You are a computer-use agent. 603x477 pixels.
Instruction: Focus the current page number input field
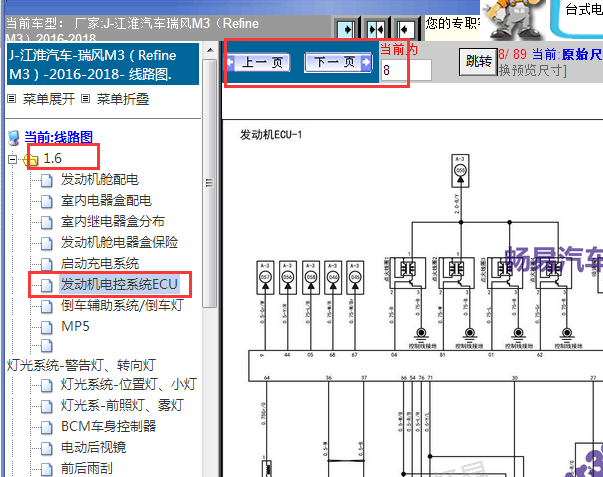pyautogui.click(x=406, y=70)
